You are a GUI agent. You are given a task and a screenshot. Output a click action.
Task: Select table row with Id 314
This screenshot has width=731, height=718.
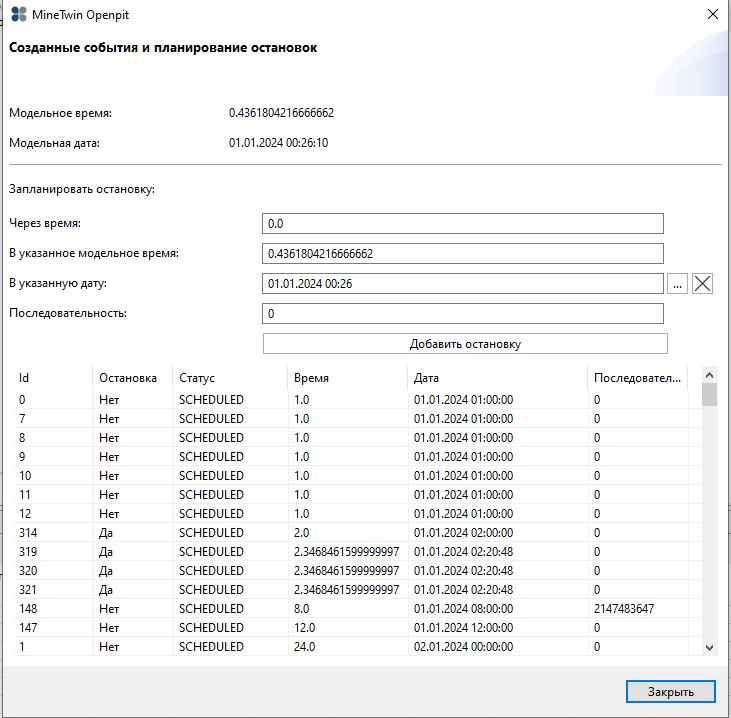357,532
